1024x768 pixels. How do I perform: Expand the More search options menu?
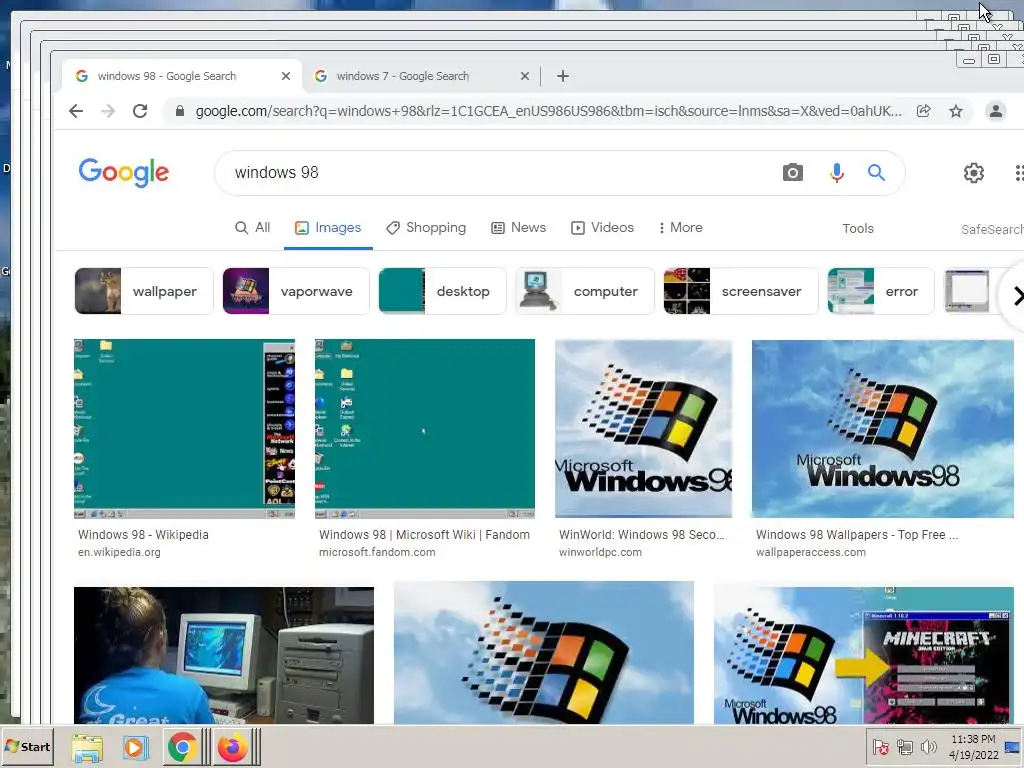(x=680, y=227)
